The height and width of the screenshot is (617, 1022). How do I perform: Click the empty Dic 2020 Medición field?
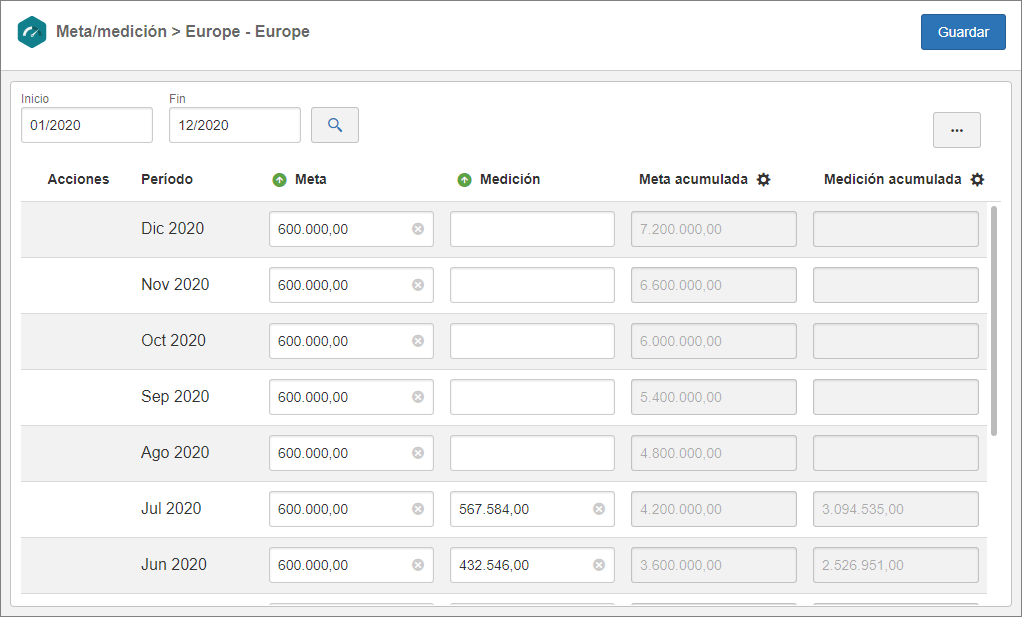pyautogui.click(x=533, y=229)
